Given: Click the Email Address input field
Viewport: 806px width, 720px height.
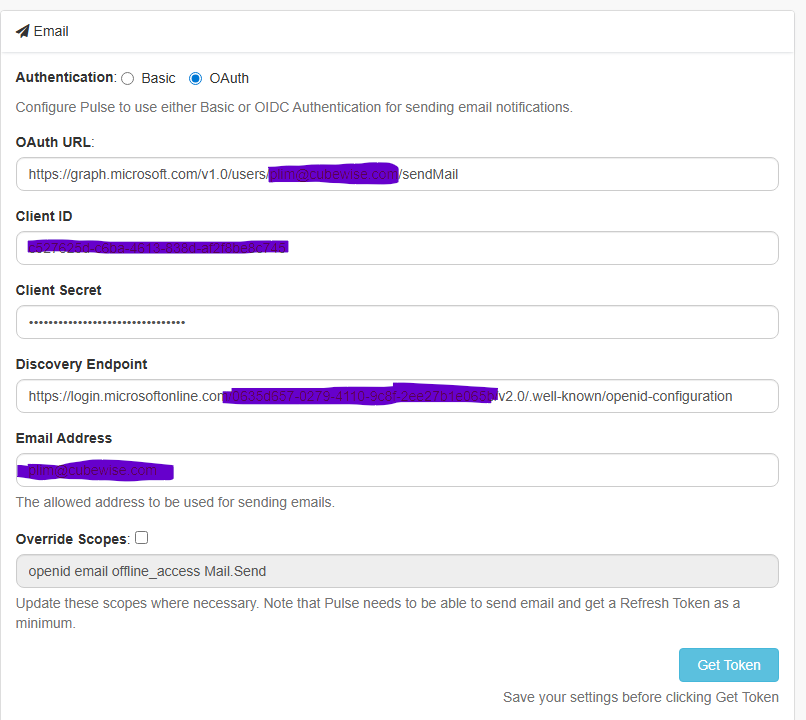Looking at the screenshot, I should coord(397,470).
